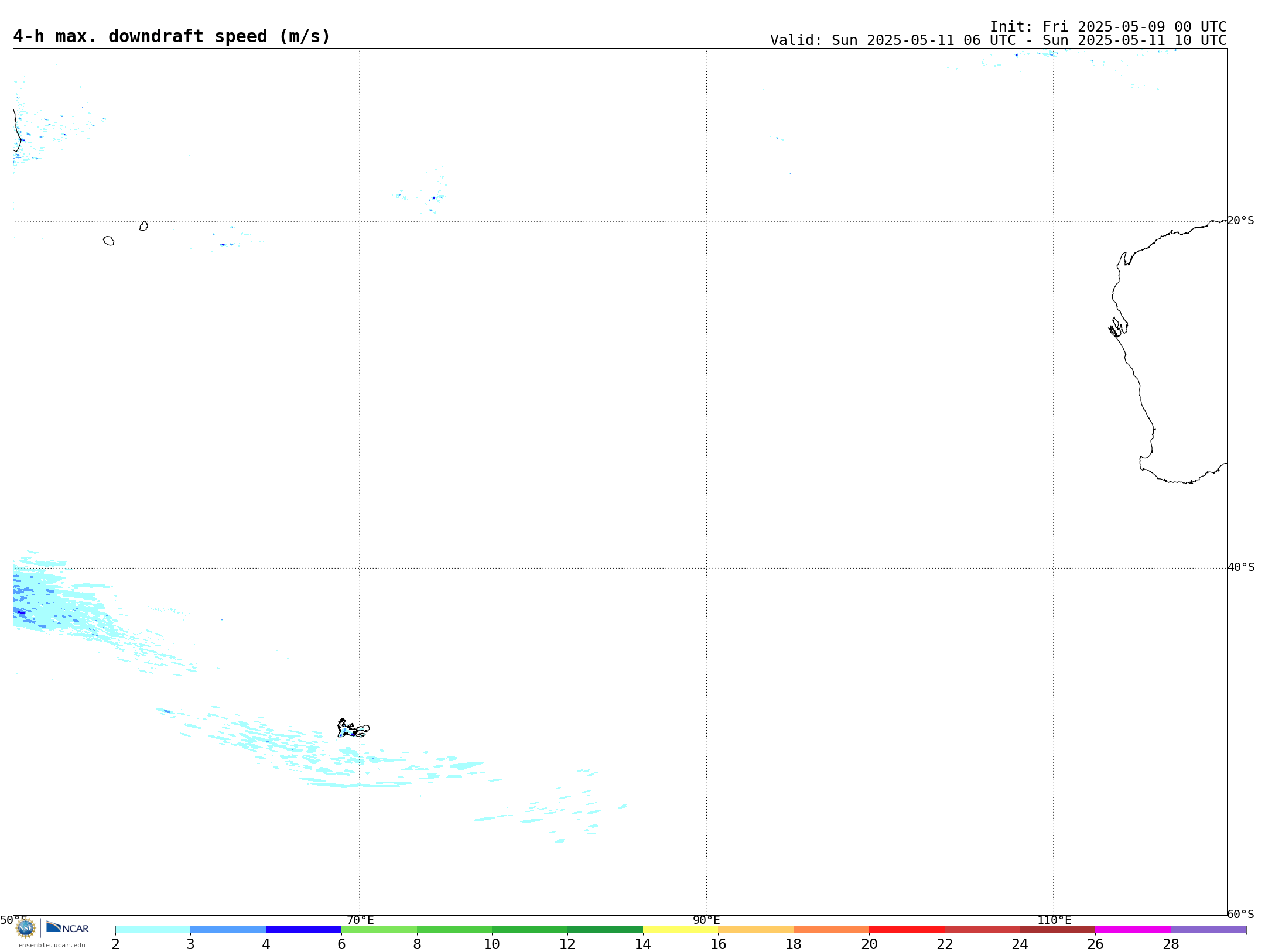Image resolution: width=1265 pixels, height=952 pixels.
Task: Click the plot title '4-h max. downdraft speed (m/s)'
Action: [x=172, y=36]
